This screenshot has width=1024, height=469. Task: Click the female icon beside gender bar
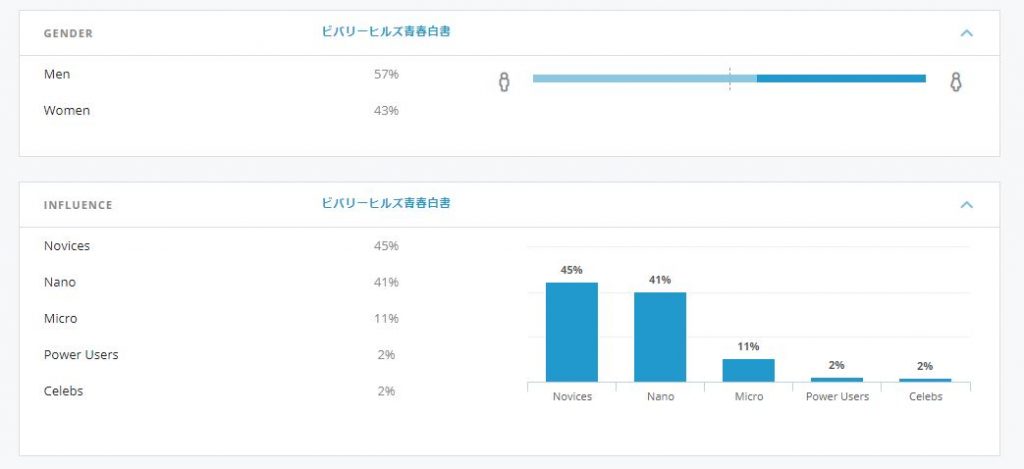pos(956,81)
